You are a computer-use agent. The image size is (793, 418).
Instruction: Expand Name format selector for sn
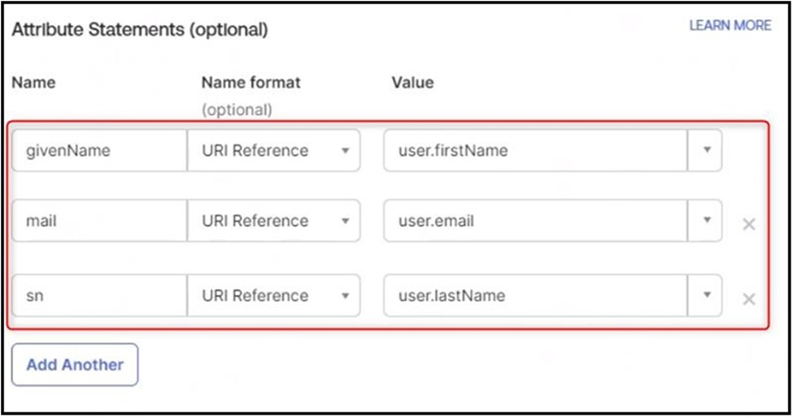click(273, 295)
